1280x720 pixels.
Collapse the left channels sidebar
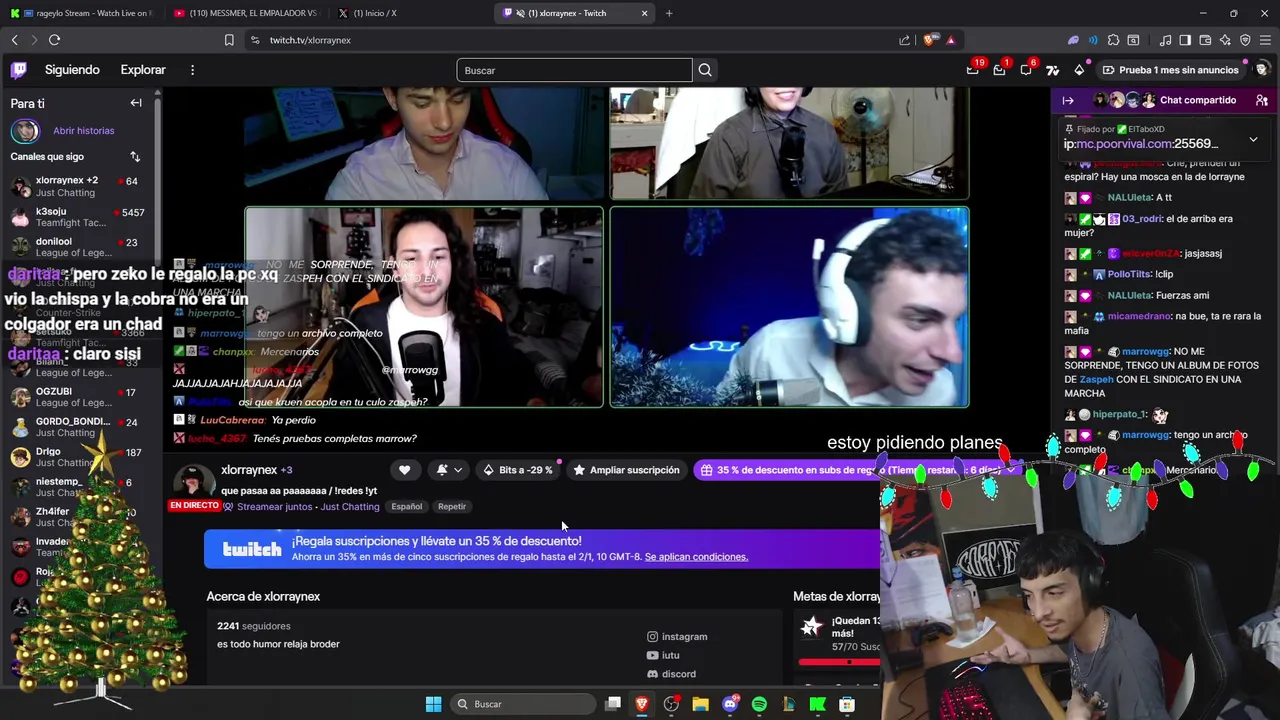136,103
